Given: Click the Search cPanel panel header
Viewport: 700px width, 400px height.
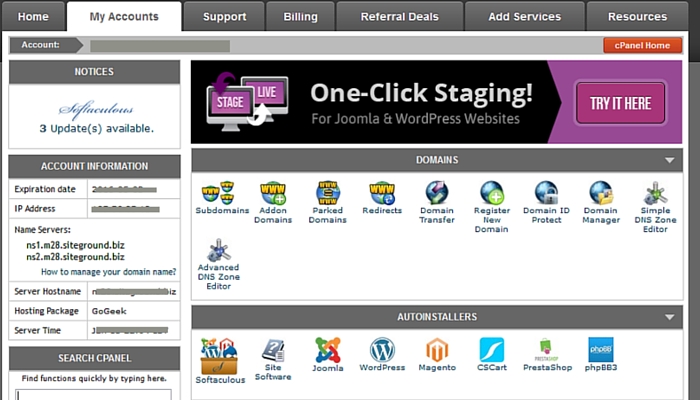Looking at the screenshot, I should click(x=94, y=358).
